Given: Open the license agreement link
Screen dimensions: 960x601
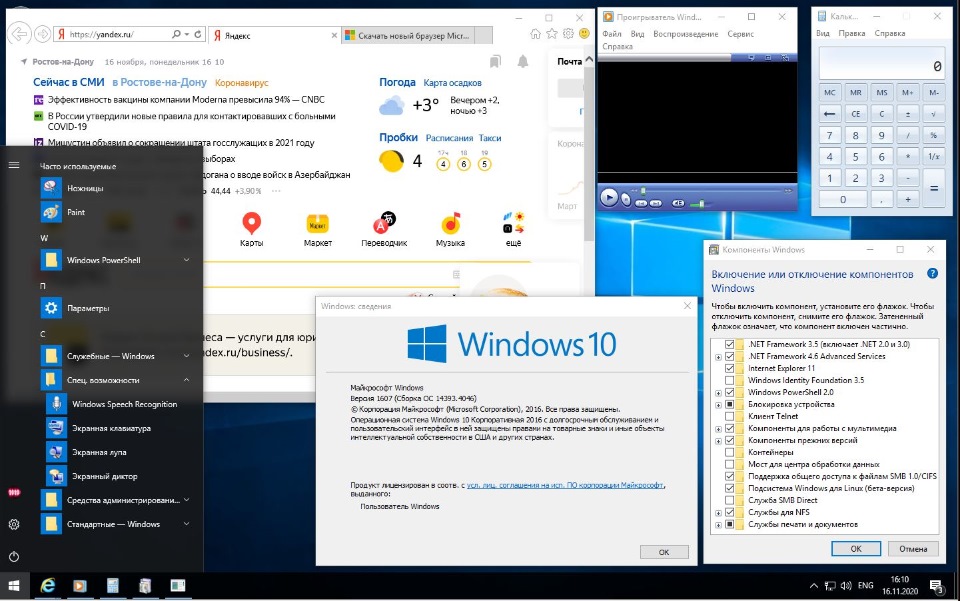Looking at the screenshot, I should coord(565,485).
